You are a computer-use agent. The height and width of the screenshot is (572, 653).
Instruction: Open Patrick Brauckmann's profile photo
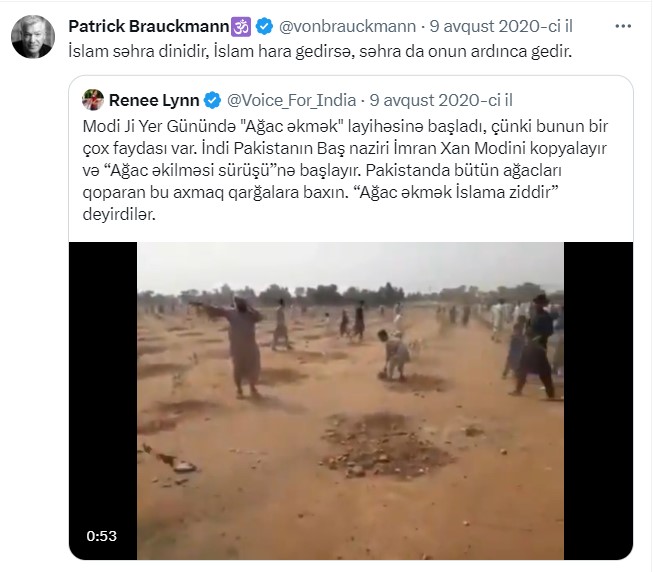pyautogui.click(x=33, y=37)
